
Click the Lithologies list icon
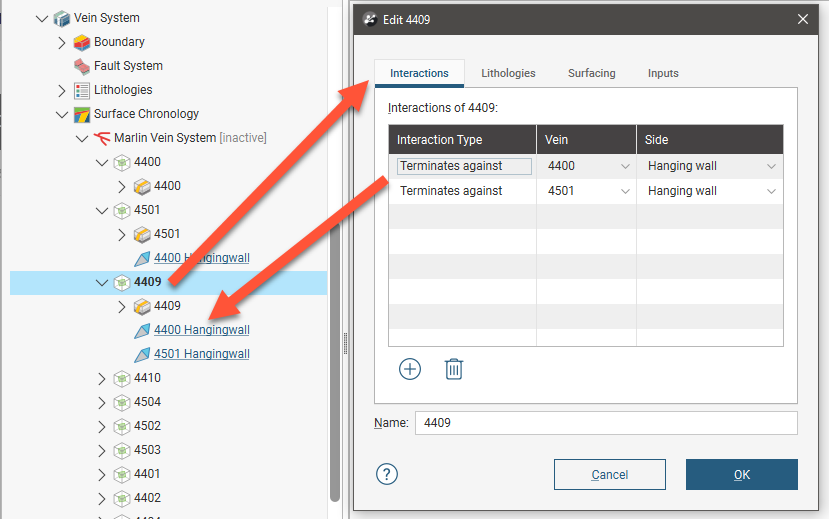pyautogui.click(x=82, y=90)
